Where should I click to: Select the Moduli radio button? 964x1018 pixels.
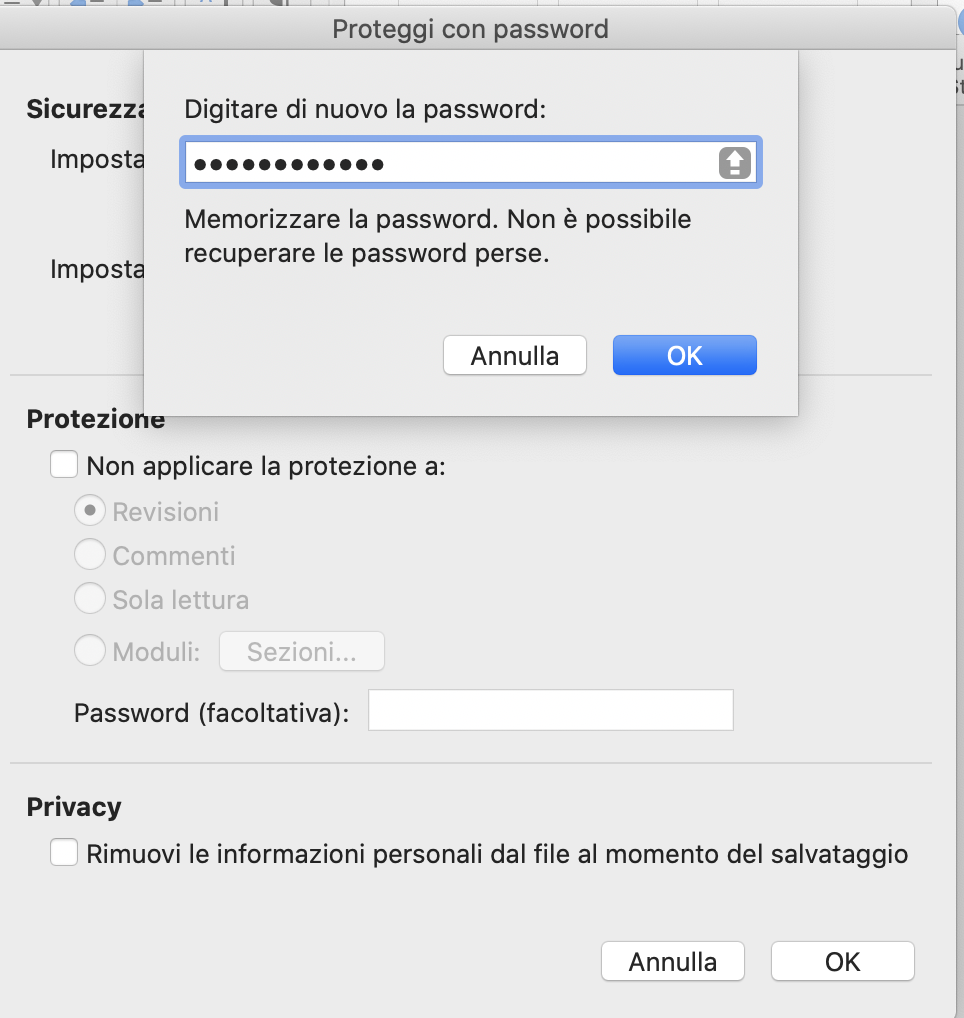coord(90,650)
